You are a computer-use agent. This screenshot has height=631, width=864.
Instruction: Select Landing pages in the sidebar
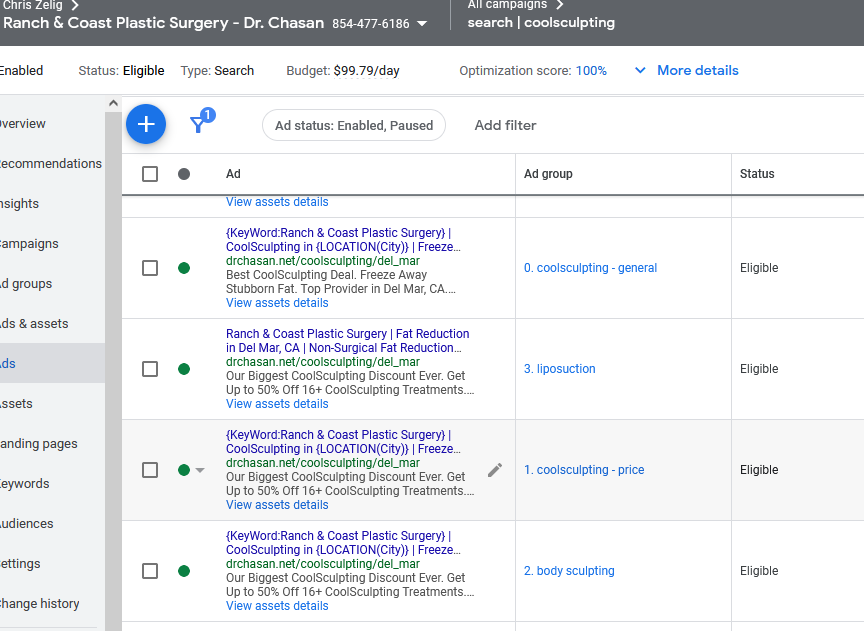click(x=38, y=444)
